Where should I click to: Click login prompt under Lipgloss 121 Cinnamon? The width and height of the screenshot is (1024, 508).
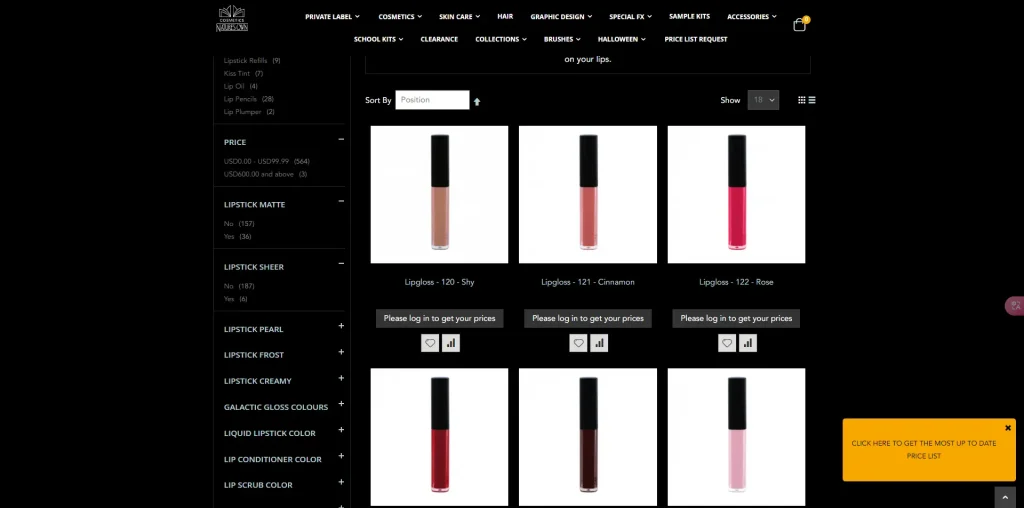pos(588,318)
